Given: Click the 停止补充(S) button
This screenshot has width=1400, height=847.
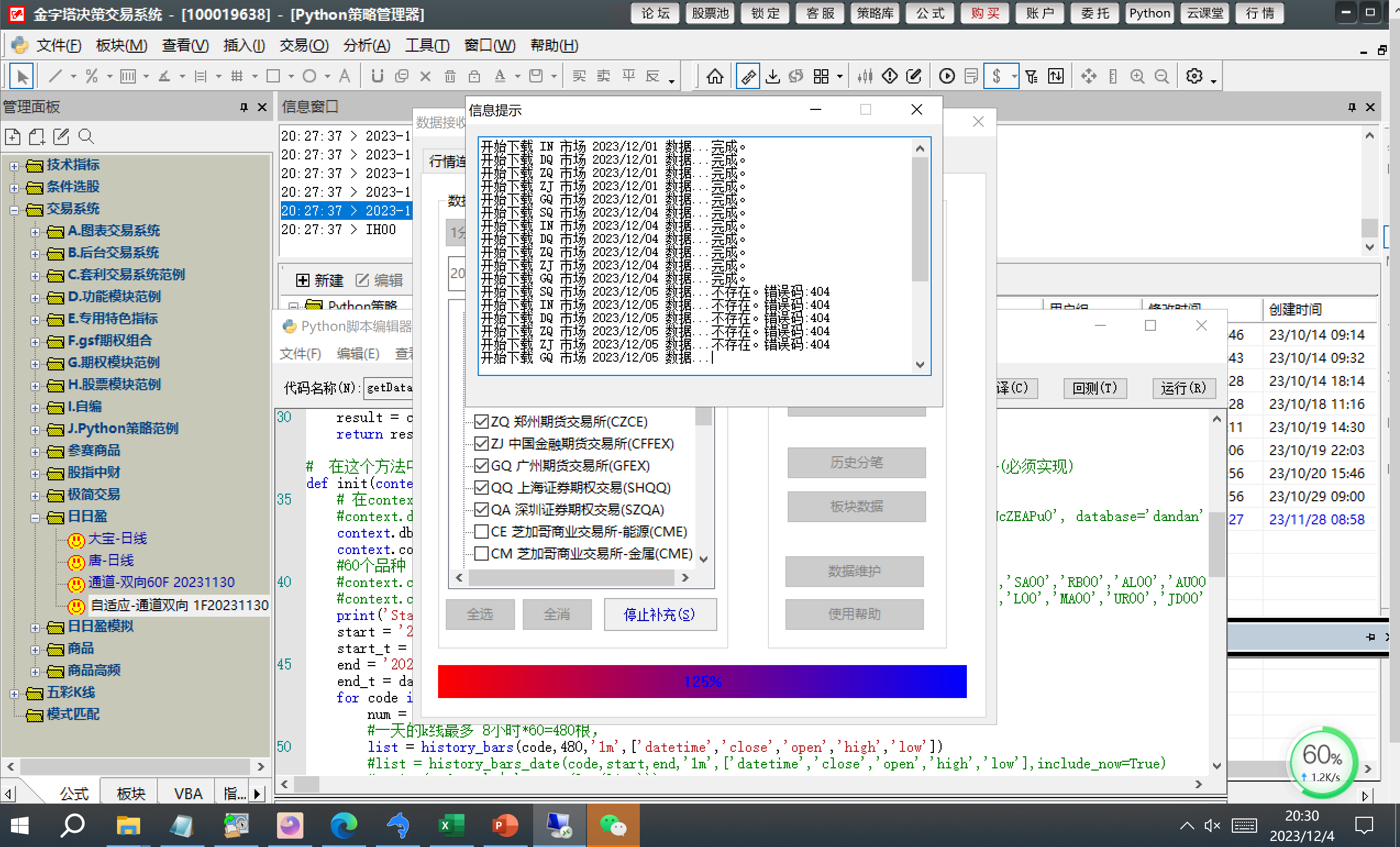Looking at the screenshot, I should click(660, 615).
